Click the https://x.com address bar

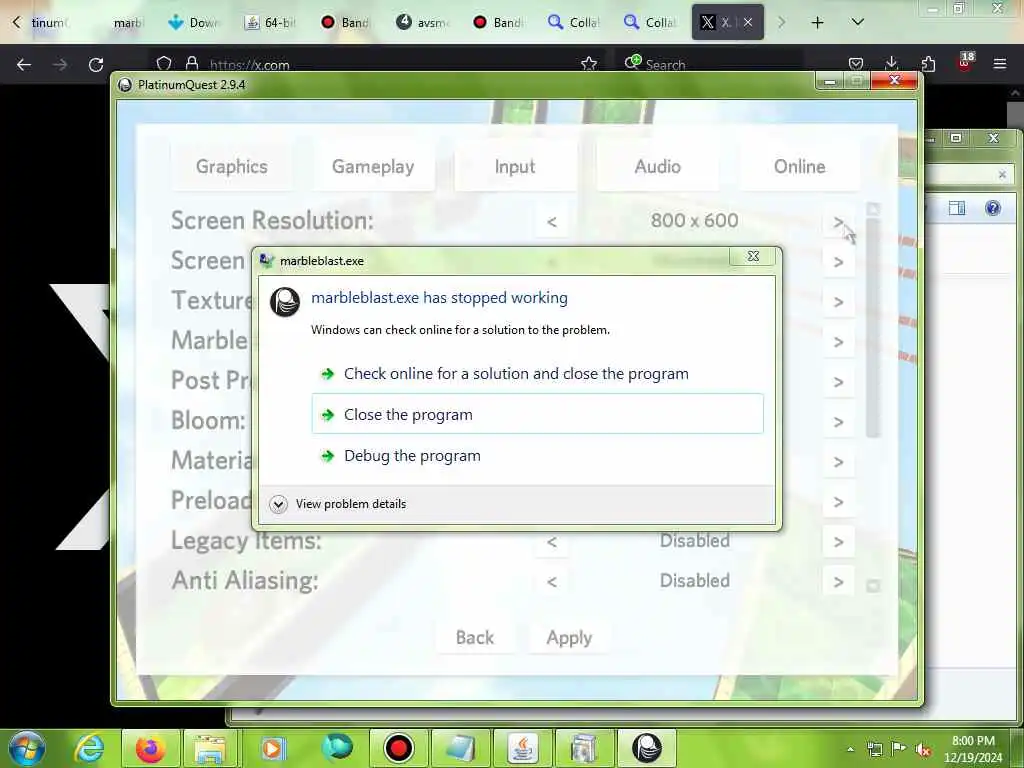pyautogui.click(x=379, y=65)
